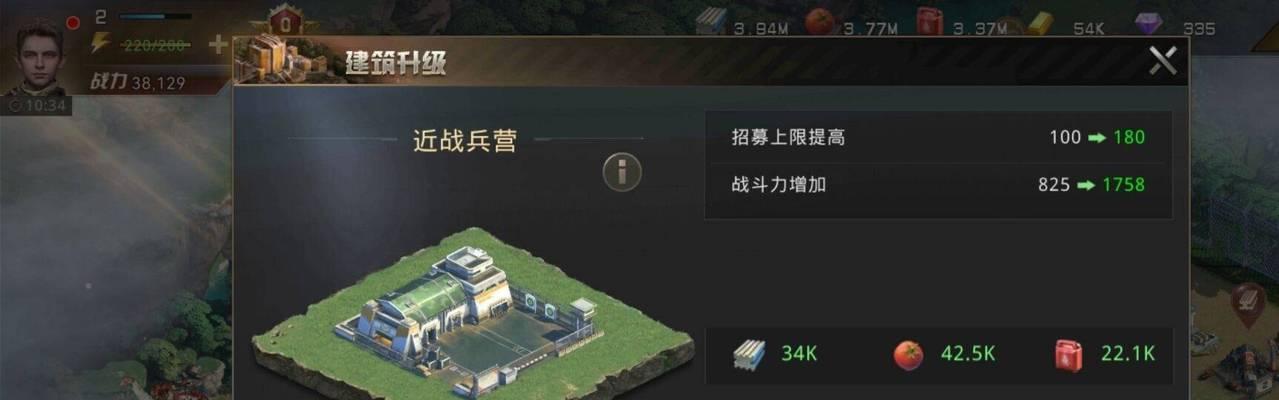Click the lightning energy icon
Screen dimensions: 1279x400
pos(100,43)
